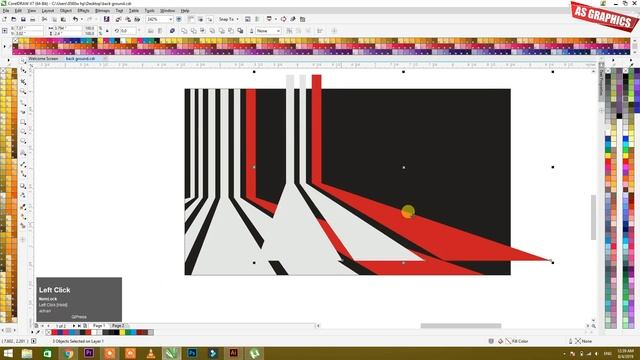
Task: Click the Publish to PDF icon
Action: coord(137,19)
